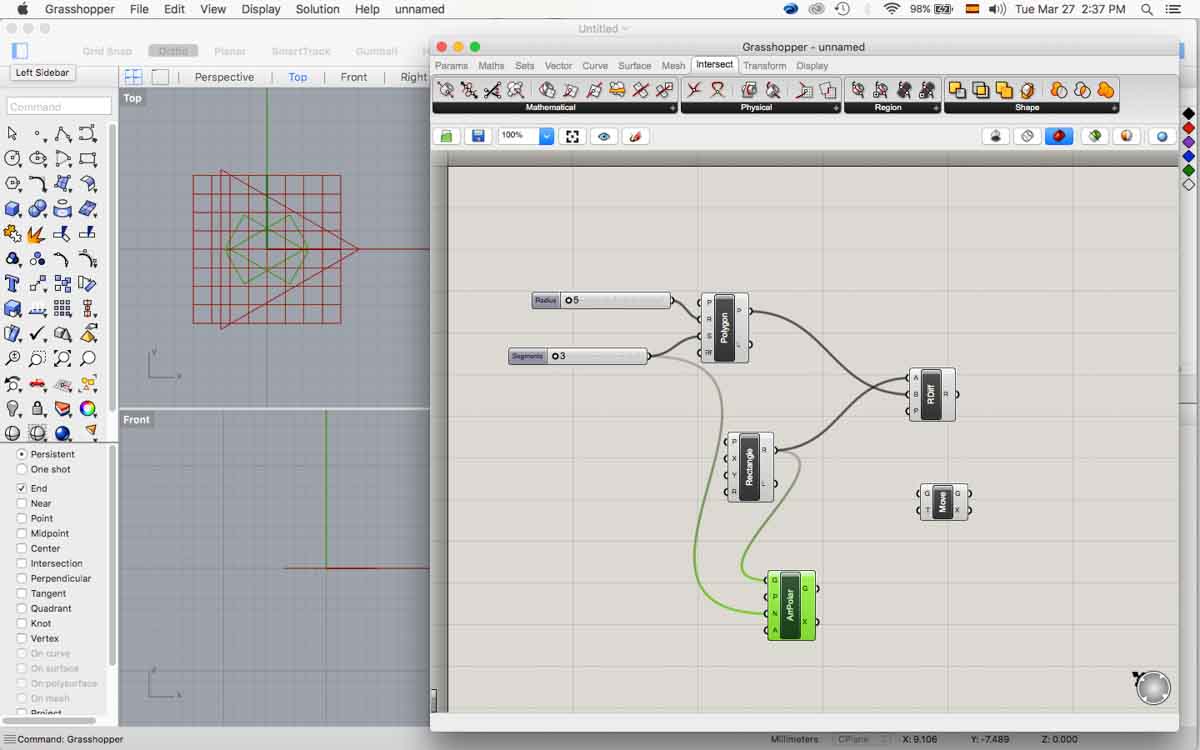Click the four-viewport layout icon

point(133,77)
